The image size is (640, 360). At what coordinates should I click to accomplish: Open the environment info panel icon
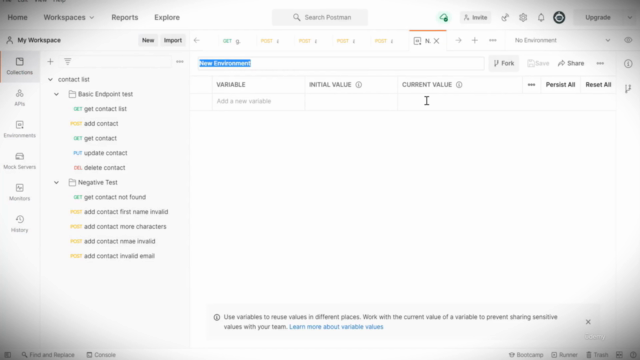point(628,64)
